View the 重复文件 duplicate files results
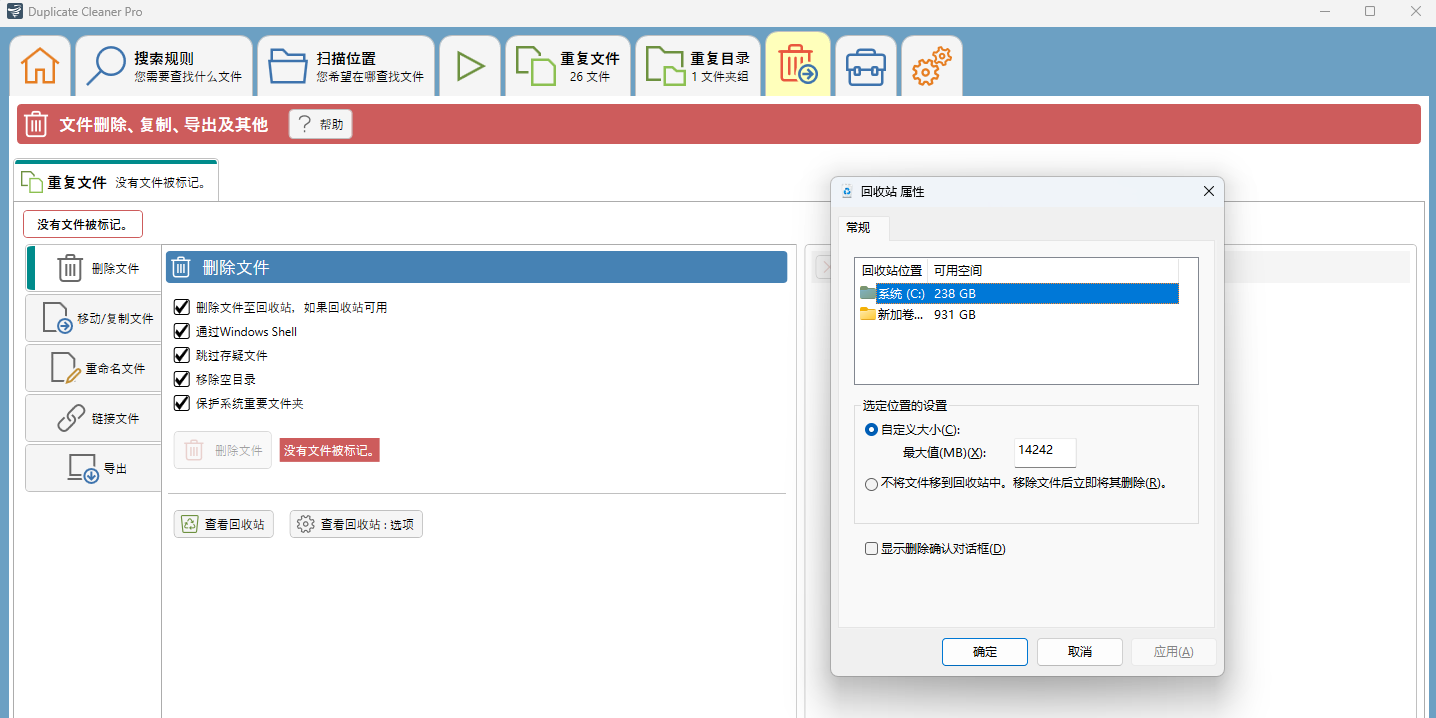Image resolution: width=1436 pixels, height=718 pixels. (567, 64)
